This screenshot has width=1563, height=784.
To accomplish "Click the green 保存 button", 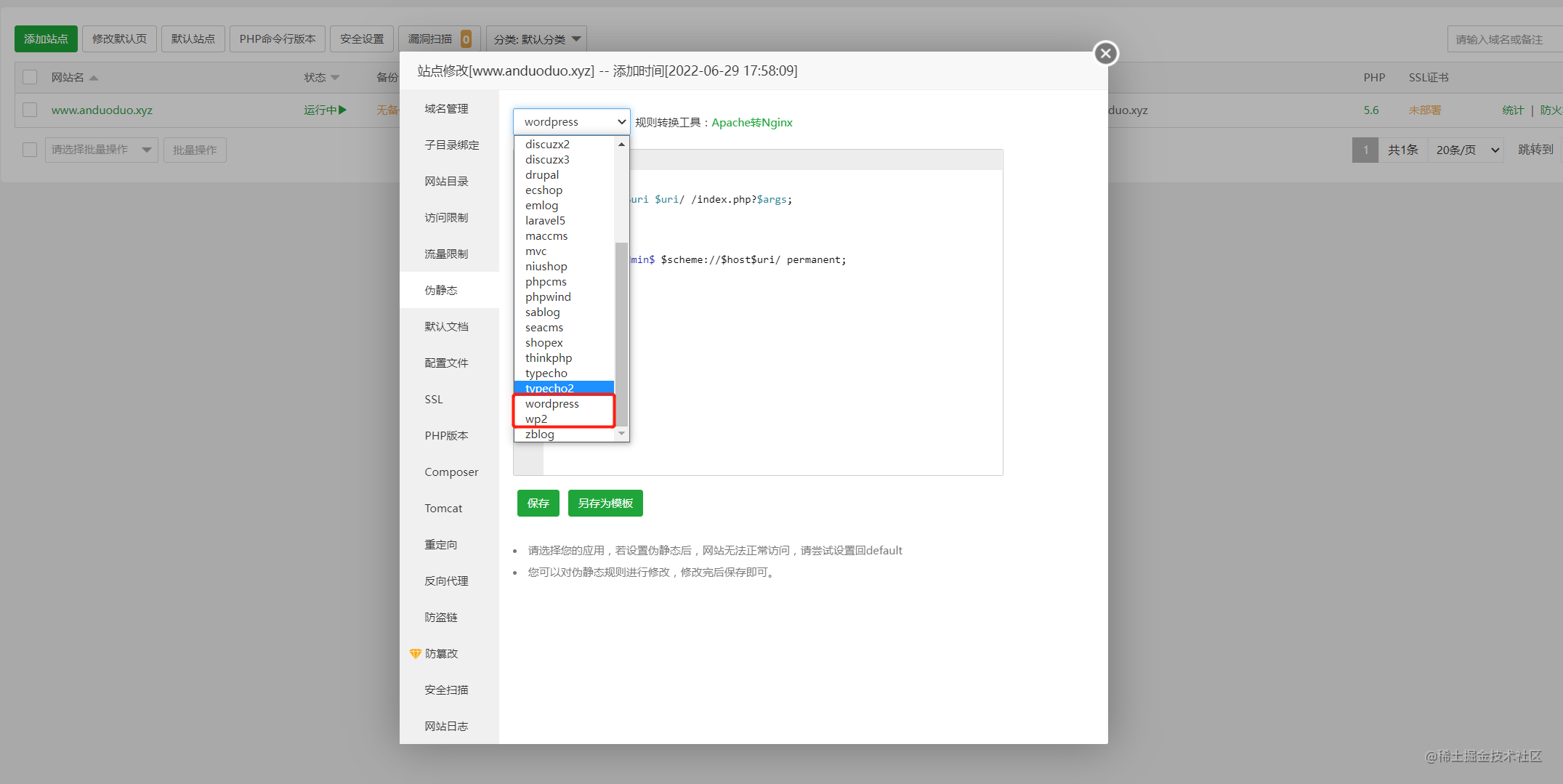I will coord(538,504).
